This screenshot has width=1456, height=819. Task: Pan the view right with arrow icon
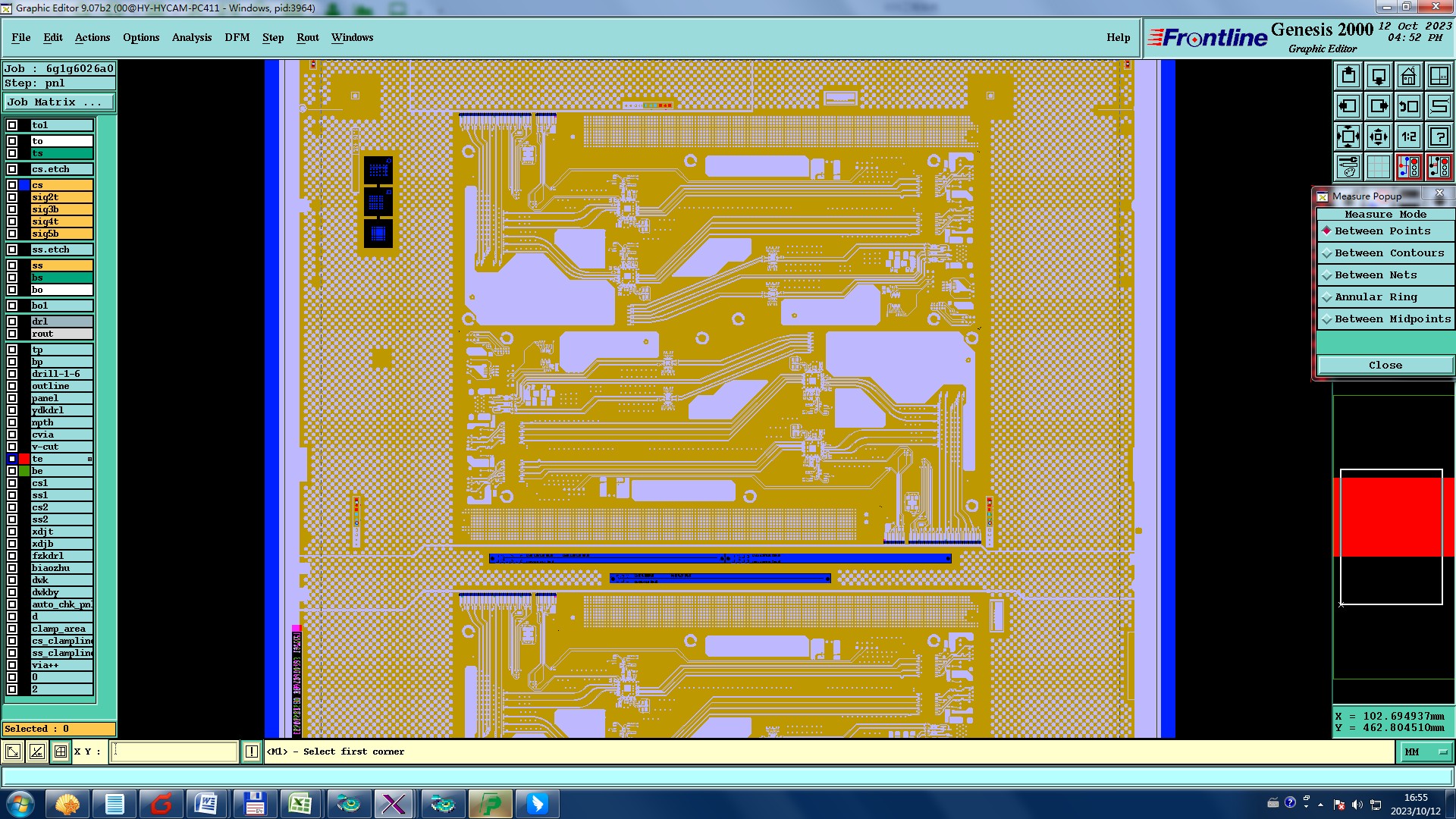(x=1379, y=106)
